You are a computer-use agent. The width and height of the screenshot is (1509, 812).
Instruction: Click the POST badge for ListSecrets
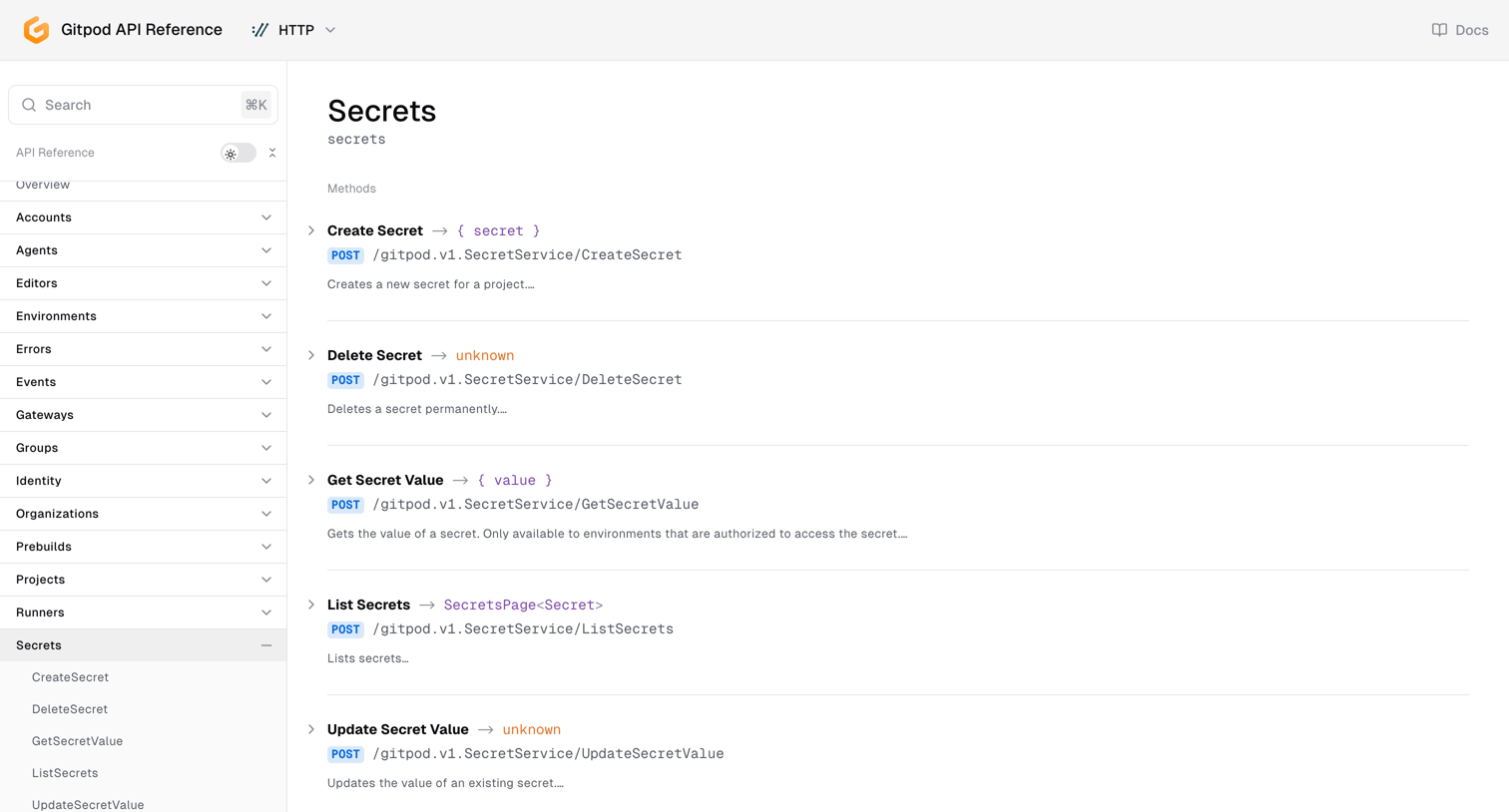click(x=345, y=629)
